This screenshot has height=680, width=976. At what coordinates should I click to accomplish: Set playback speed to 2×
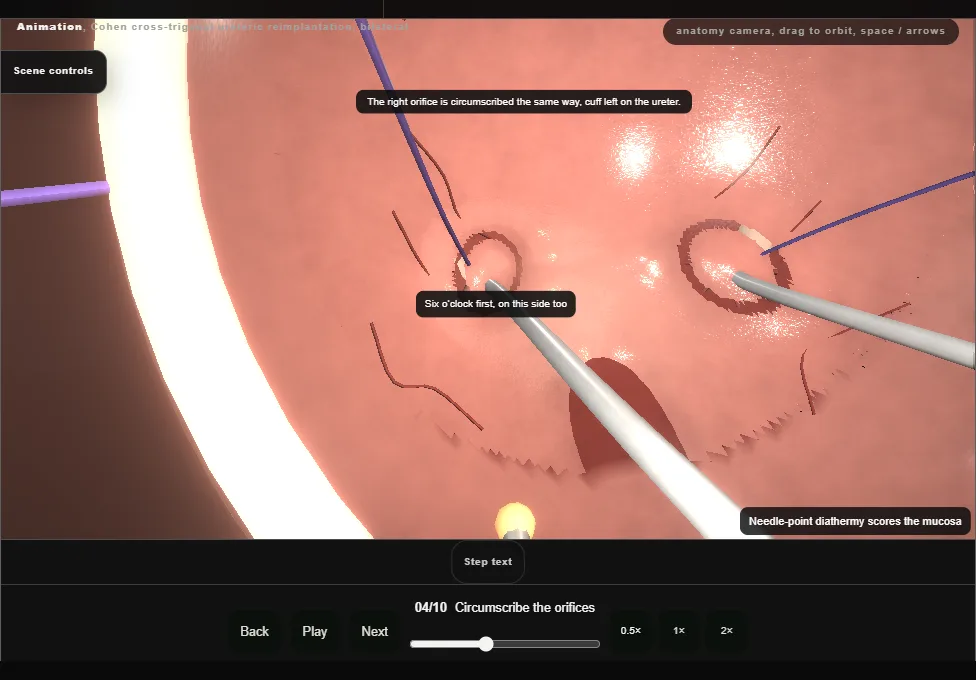[726, 631]
